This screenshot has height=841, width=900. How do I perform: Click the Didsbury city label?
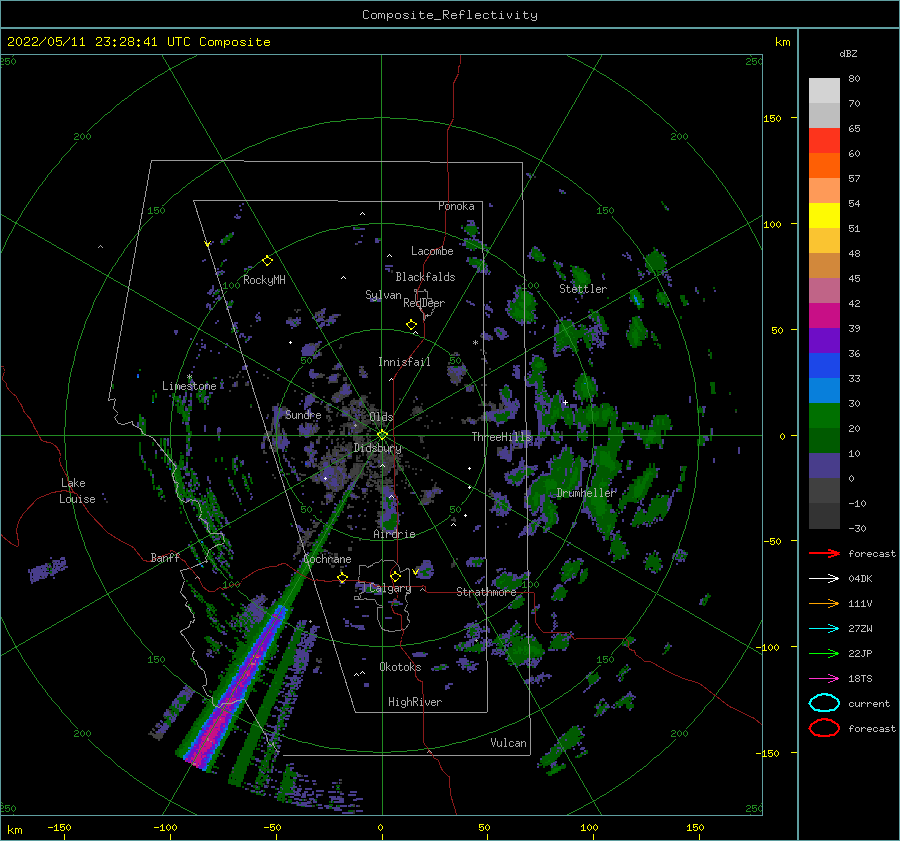(377, 448)
